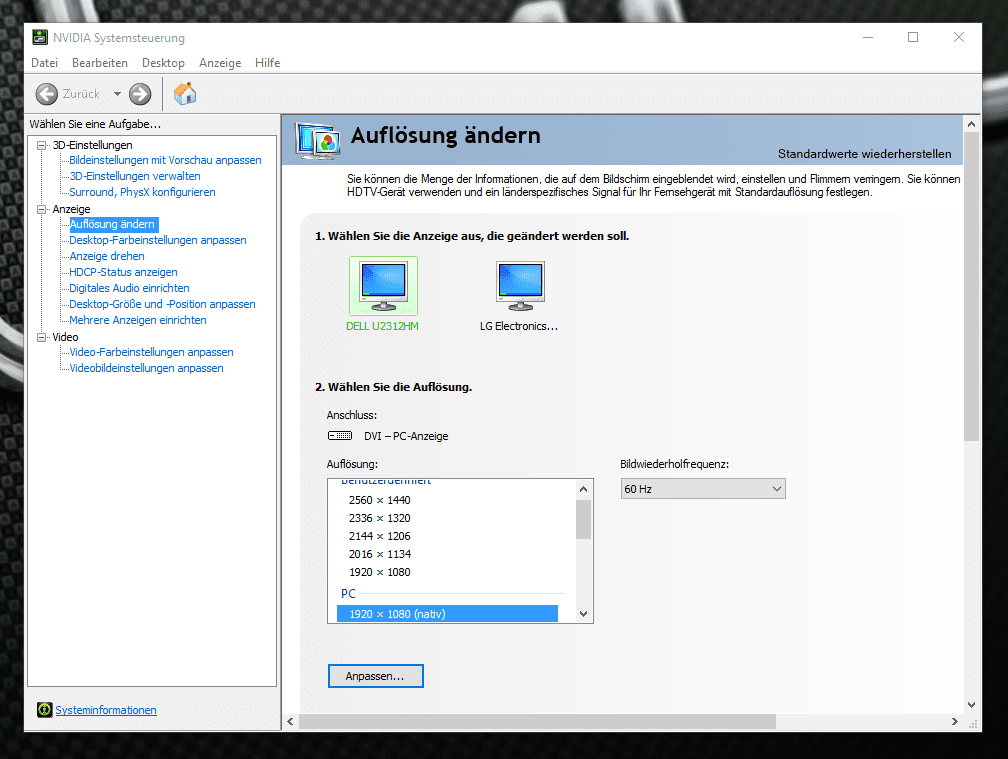Viewport: 1008px width, 759px height.
Task: Select resolution 2016 × 1134
Action: [x=379, y=554]
